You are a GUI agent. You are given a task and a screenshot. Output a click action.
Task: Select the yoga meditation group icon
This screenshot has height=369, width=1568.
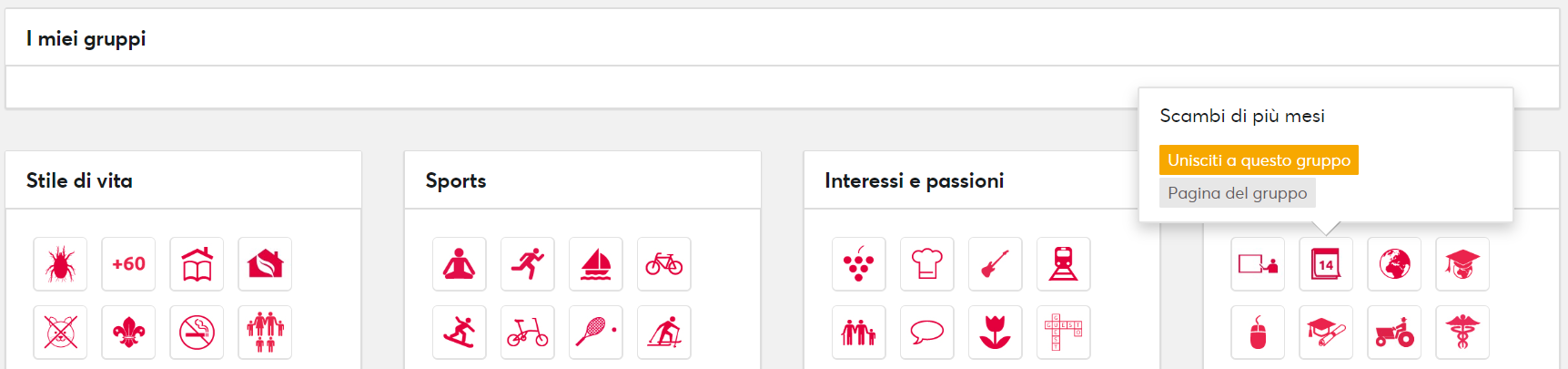tap(459, 264)
